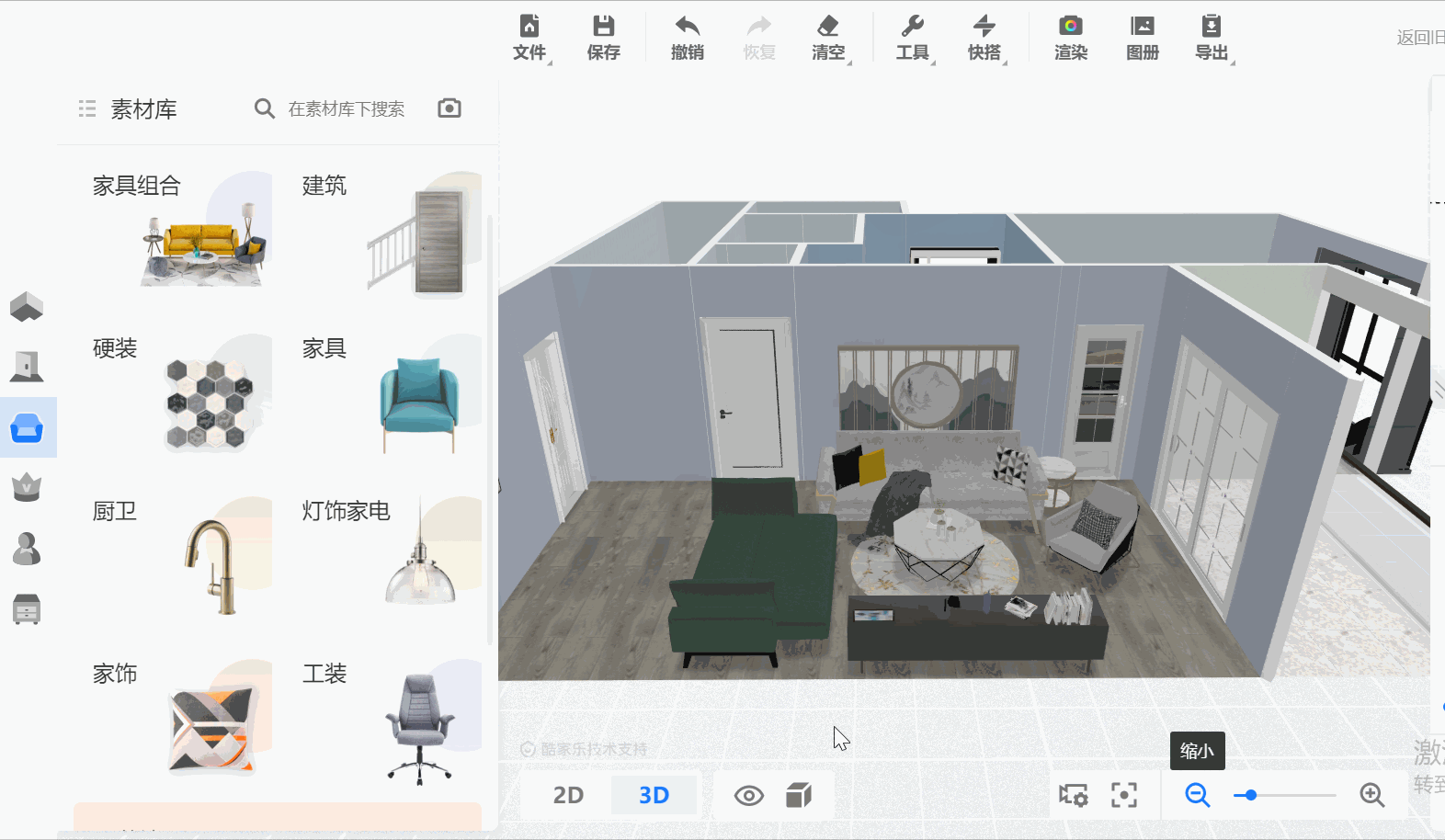Viewport: 1445px width, 840px height.
Task: Switch to 2D view mode
Action: [568, 795]
